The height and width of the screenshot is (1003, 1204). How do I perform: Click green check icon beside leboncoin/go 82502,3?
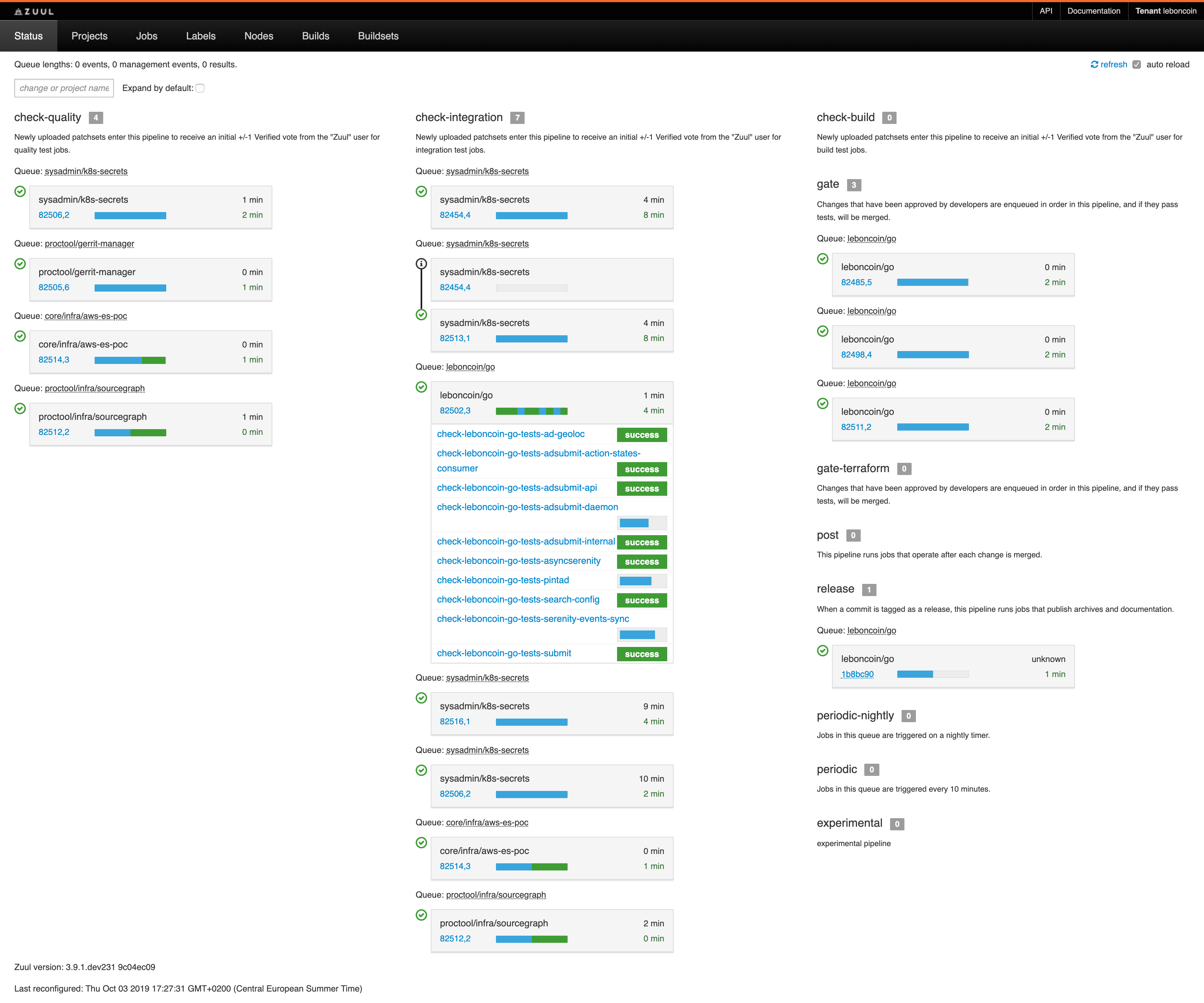[x=421, y=387]
